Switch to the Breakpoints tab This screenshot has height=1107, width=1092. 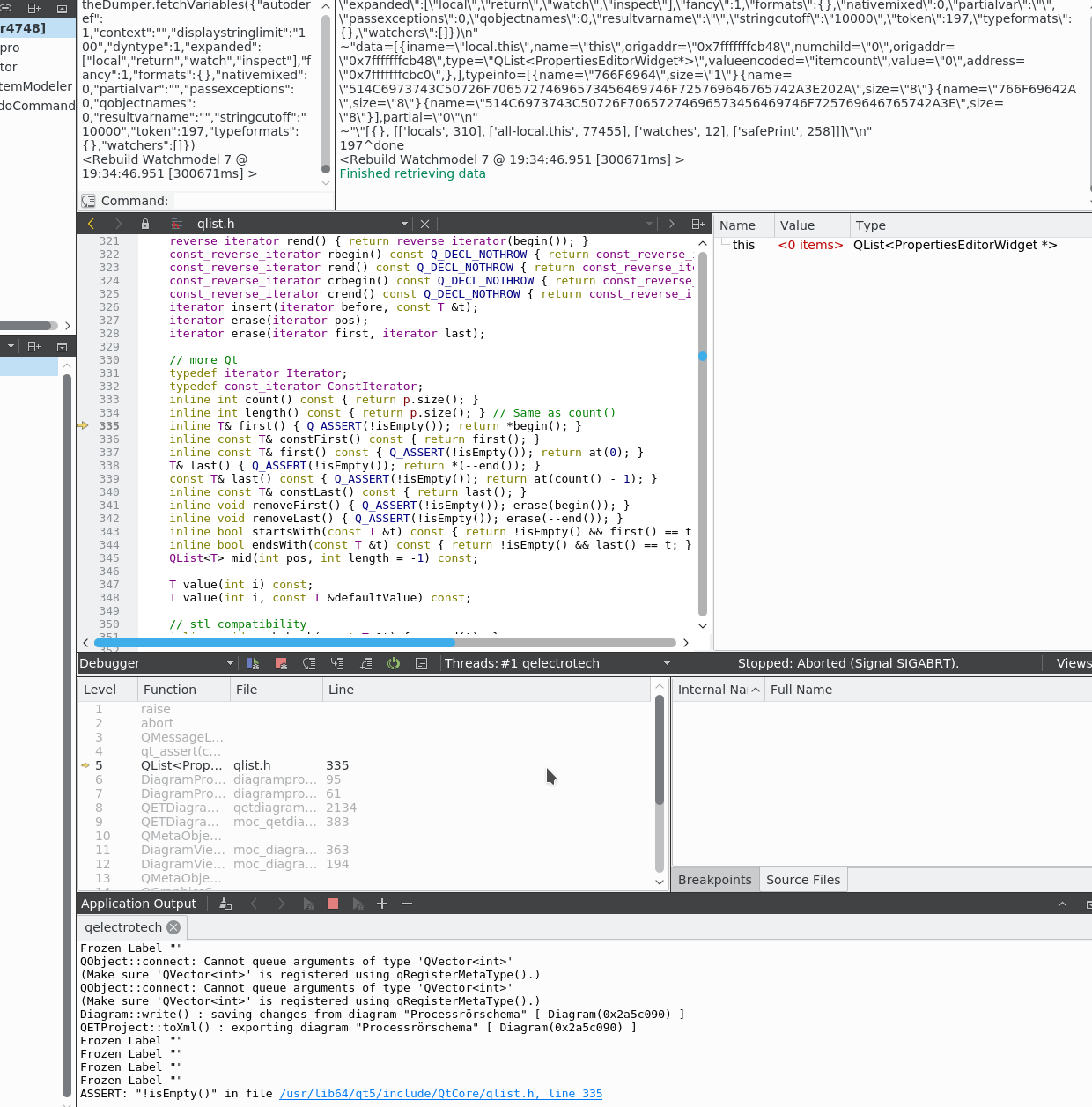coord(715,880)
